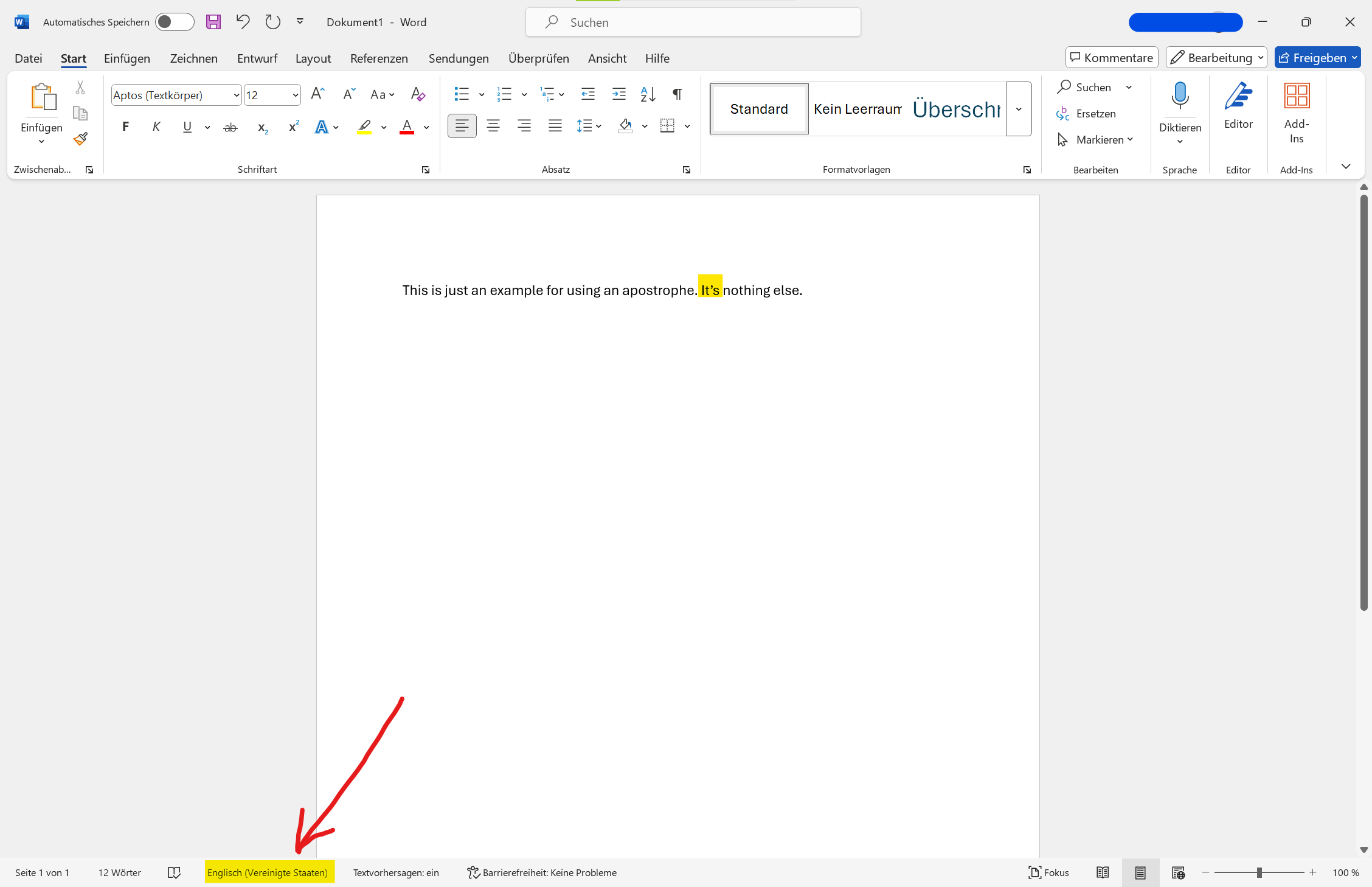This screenshot has height=887, width=1372.
Task: Click the zoom slider handle
Action: [x=1259, y=872]
